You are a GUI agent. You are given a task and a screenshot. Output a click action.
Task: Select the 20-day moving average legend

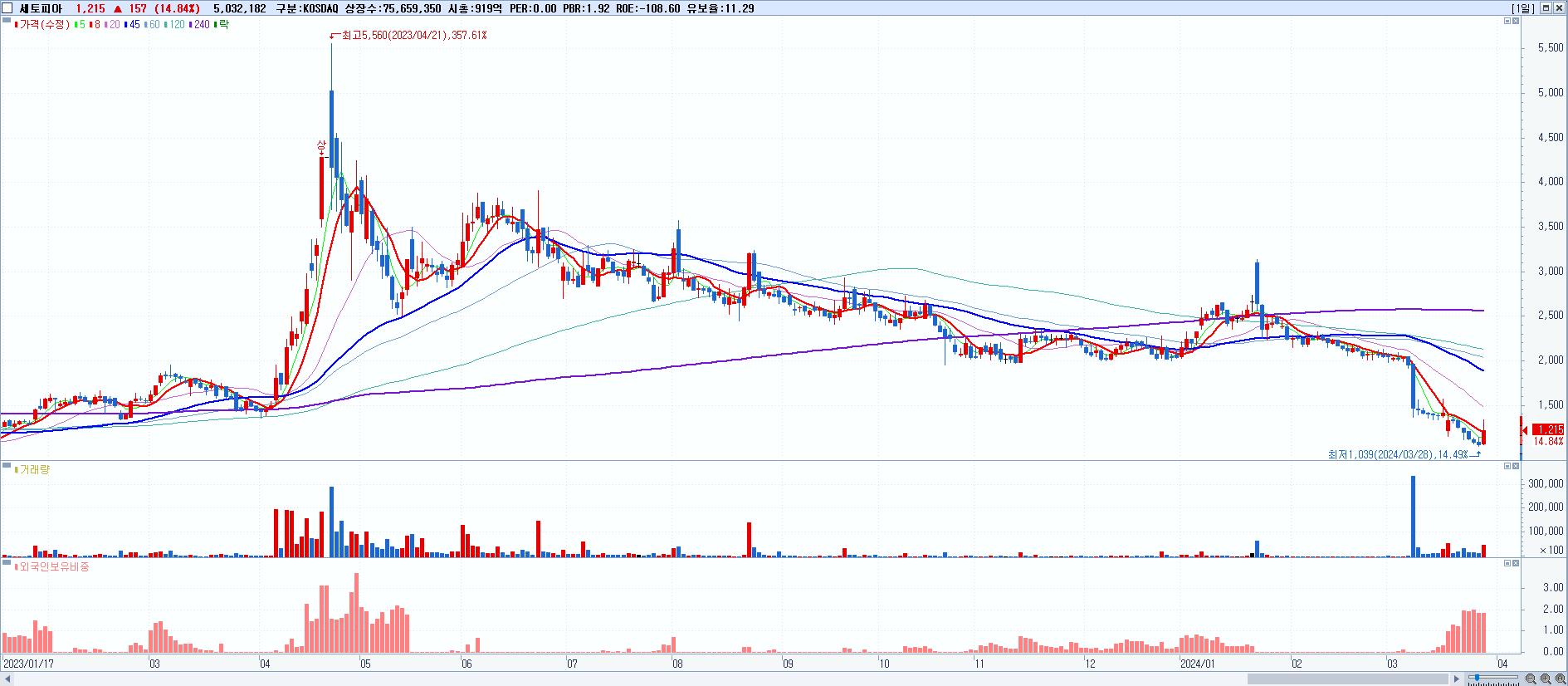(111, 25)
